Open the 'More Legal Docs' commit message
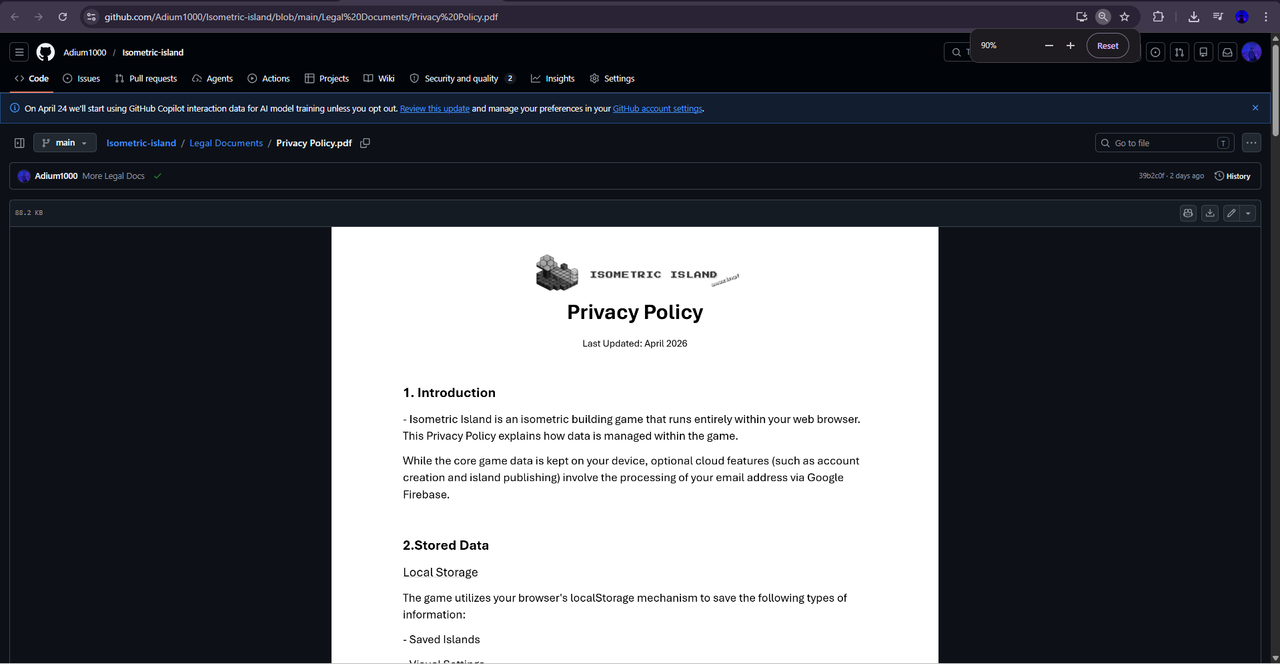Image resolution: width=1280 pixels, height=664 pixels. coord(113,176)
